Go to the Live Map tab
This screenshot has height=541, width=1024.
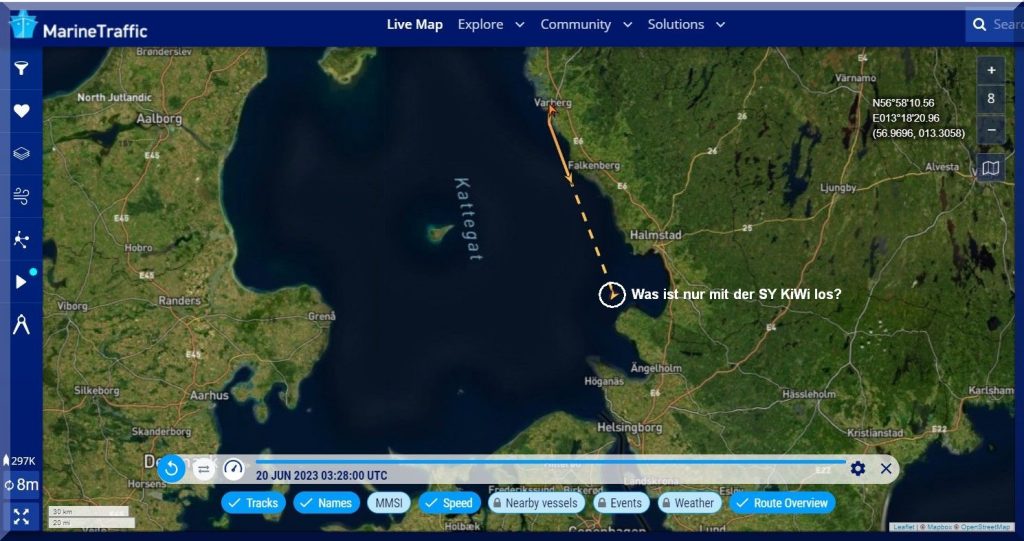pos(414,24)
